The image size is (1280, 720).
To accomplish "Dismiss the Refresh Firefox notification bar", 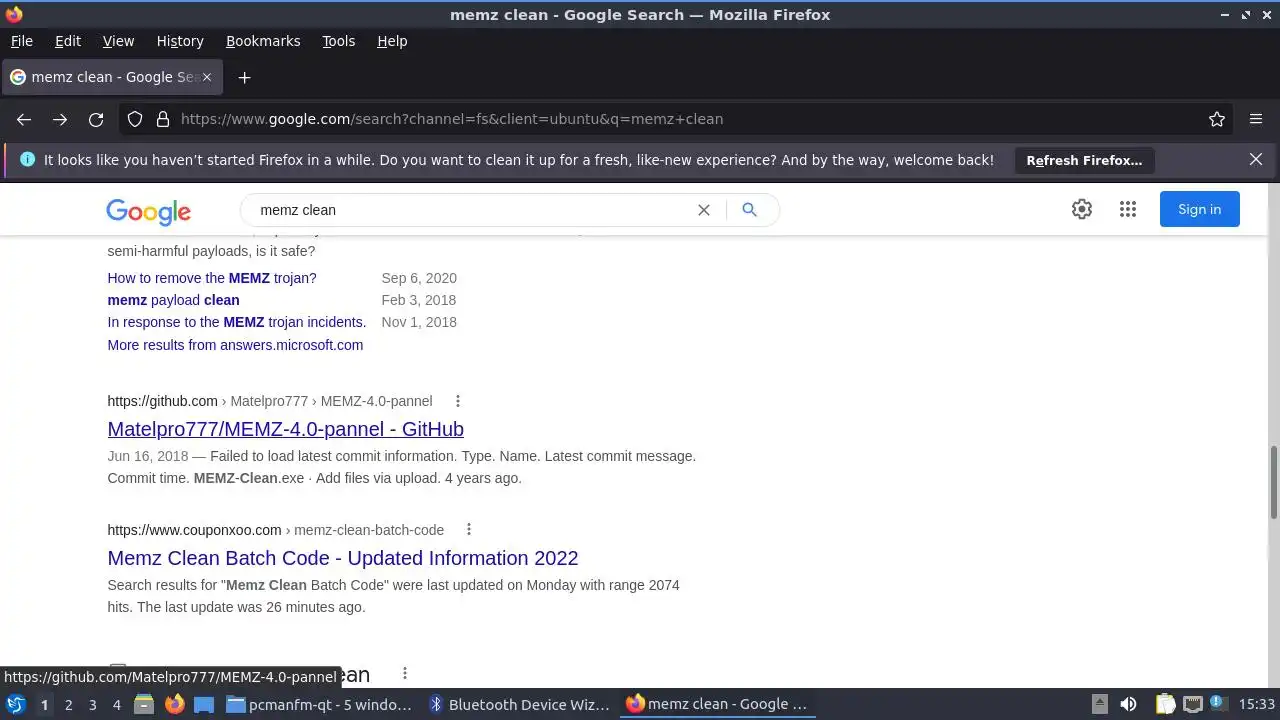I will 1256,159.
